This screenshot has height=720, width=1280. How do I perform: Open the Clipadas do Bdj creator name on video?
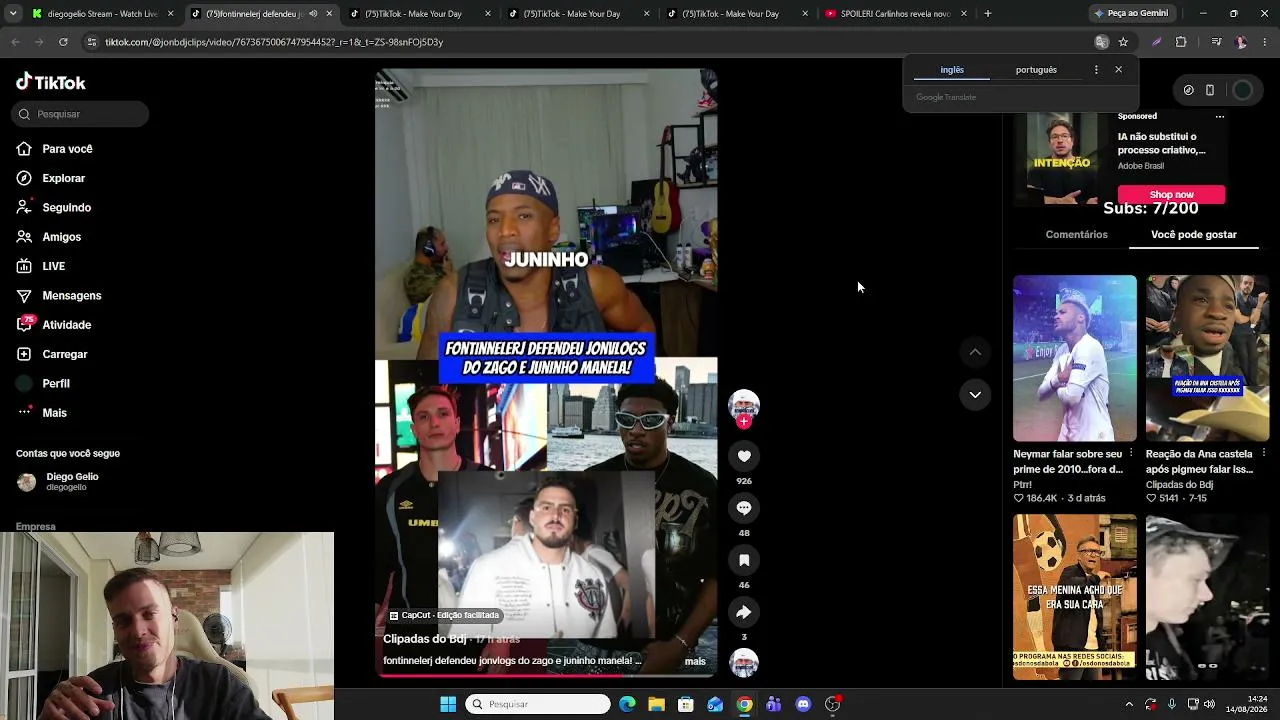(425, 639)
